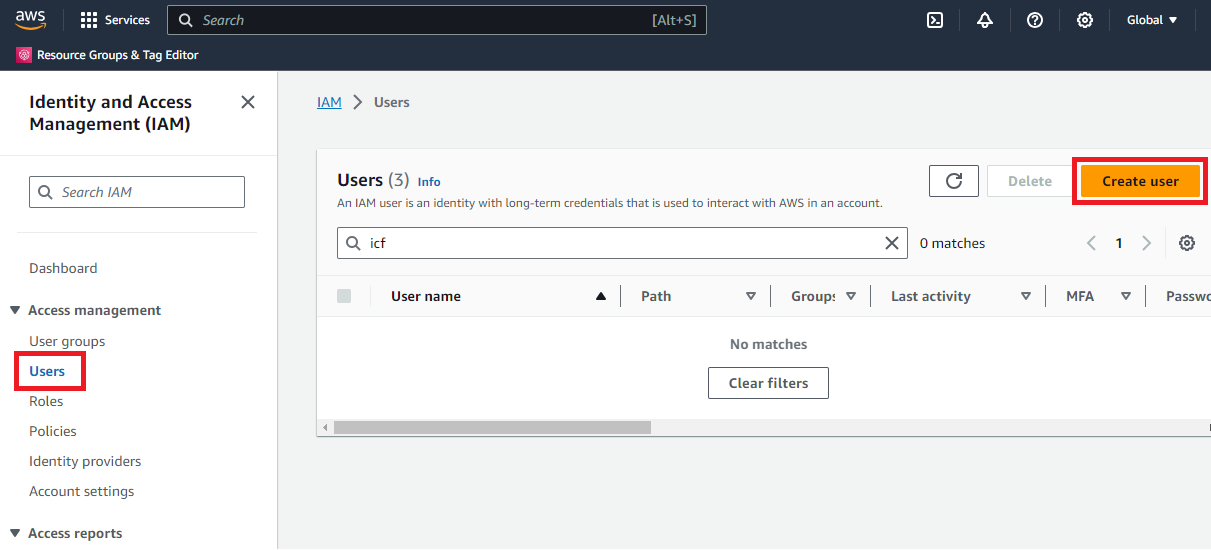Click magnifier icon in top search bar
The height and width of the screenshot is (550, 1211).
(186, 20)
